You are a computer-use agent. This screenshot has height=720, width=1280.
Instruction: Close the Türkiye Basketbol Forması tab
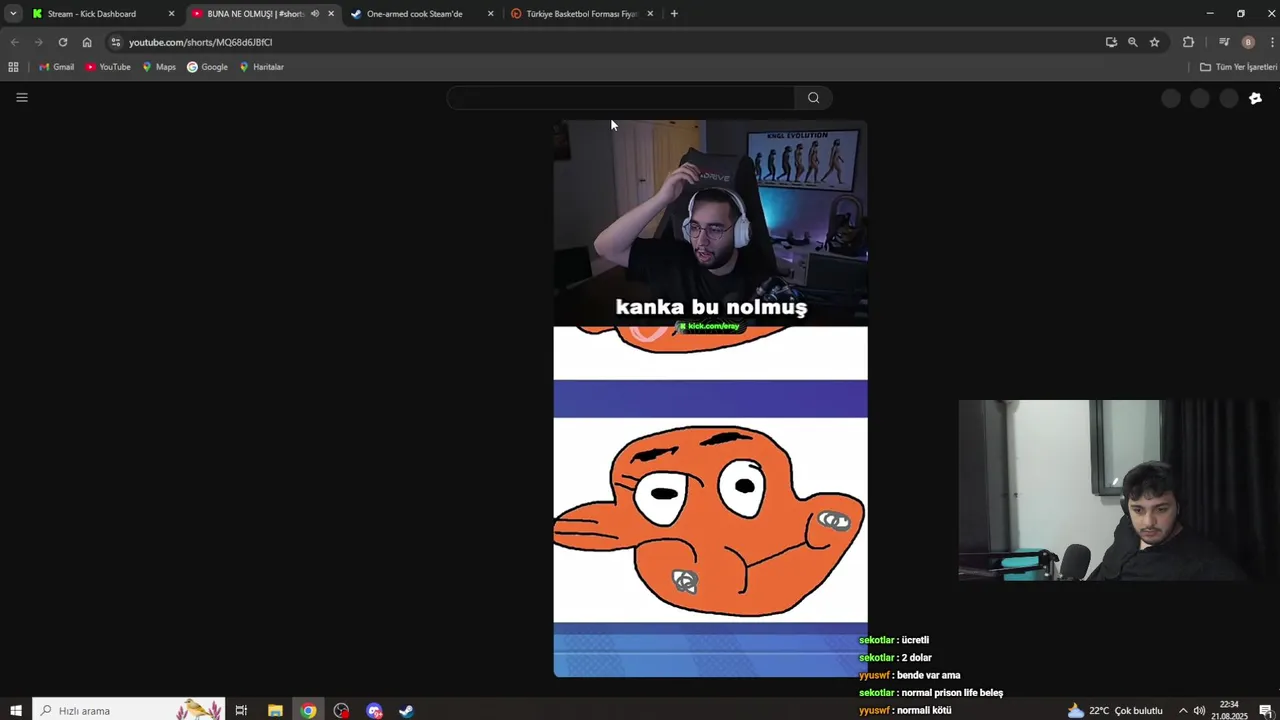tap(650, 14)
